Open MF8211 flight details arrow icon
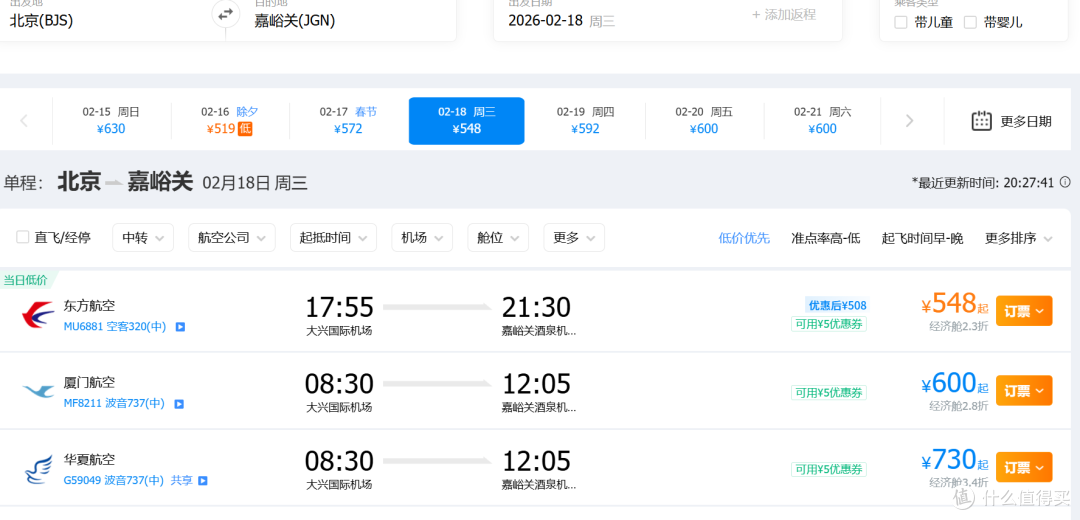1080x520 pixels. [178, 404]
